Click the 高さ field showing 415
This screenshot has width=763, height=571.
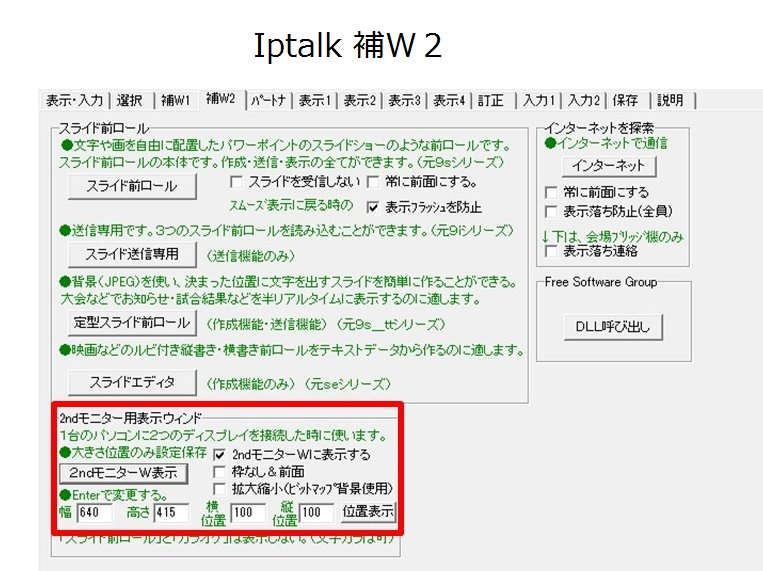[172, 513]
